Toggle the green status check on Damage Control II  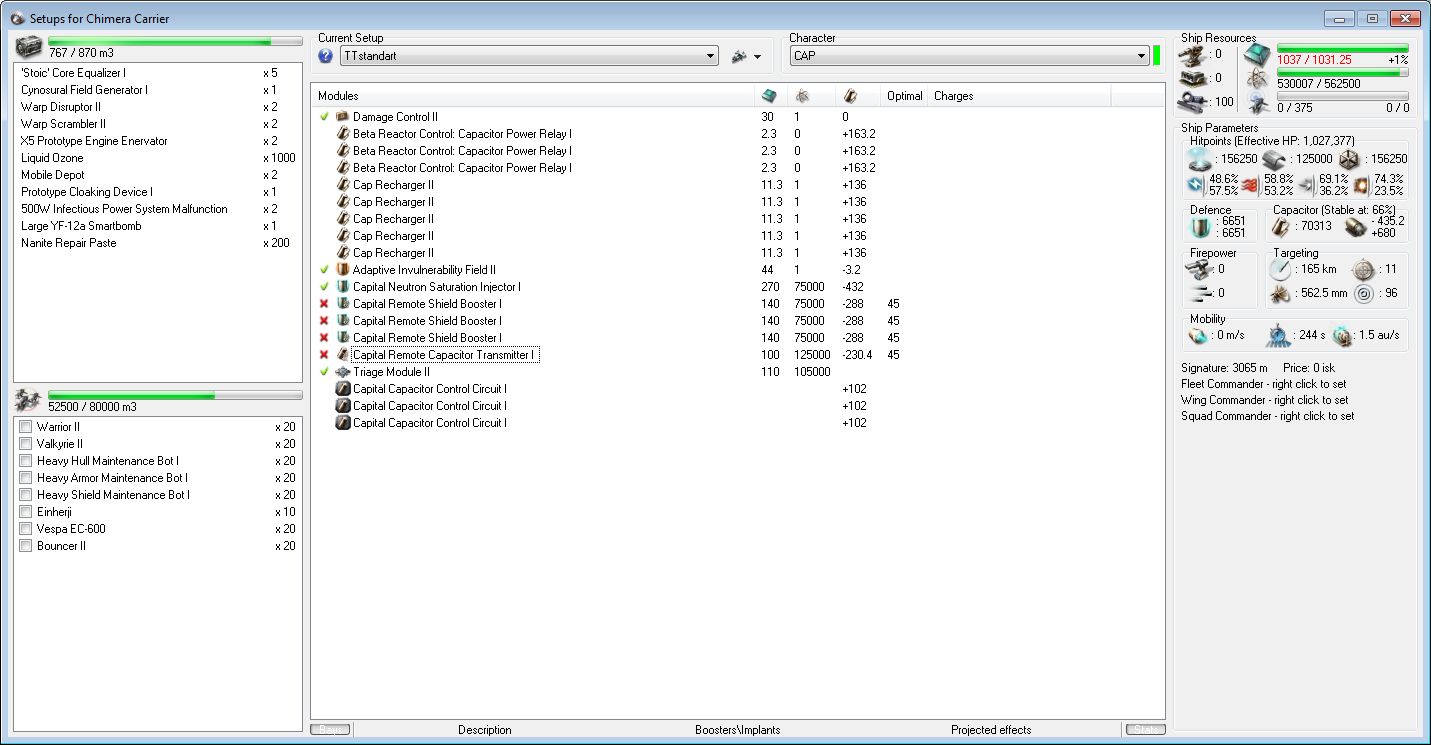tap(324, 117)
